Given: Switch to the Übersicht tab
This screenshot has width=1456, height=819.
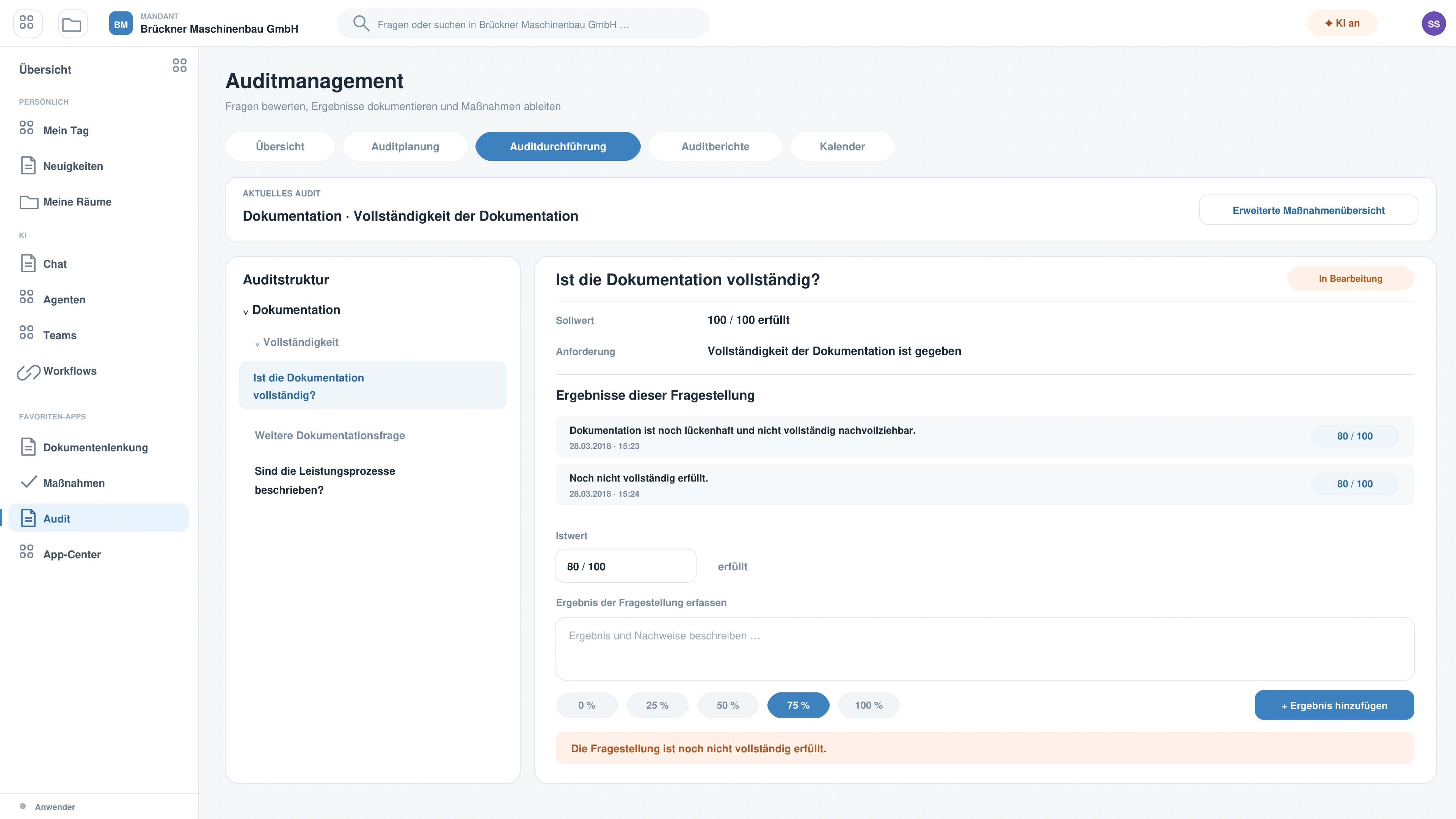Looking at the screenshot, I should (x=280, y=146).
